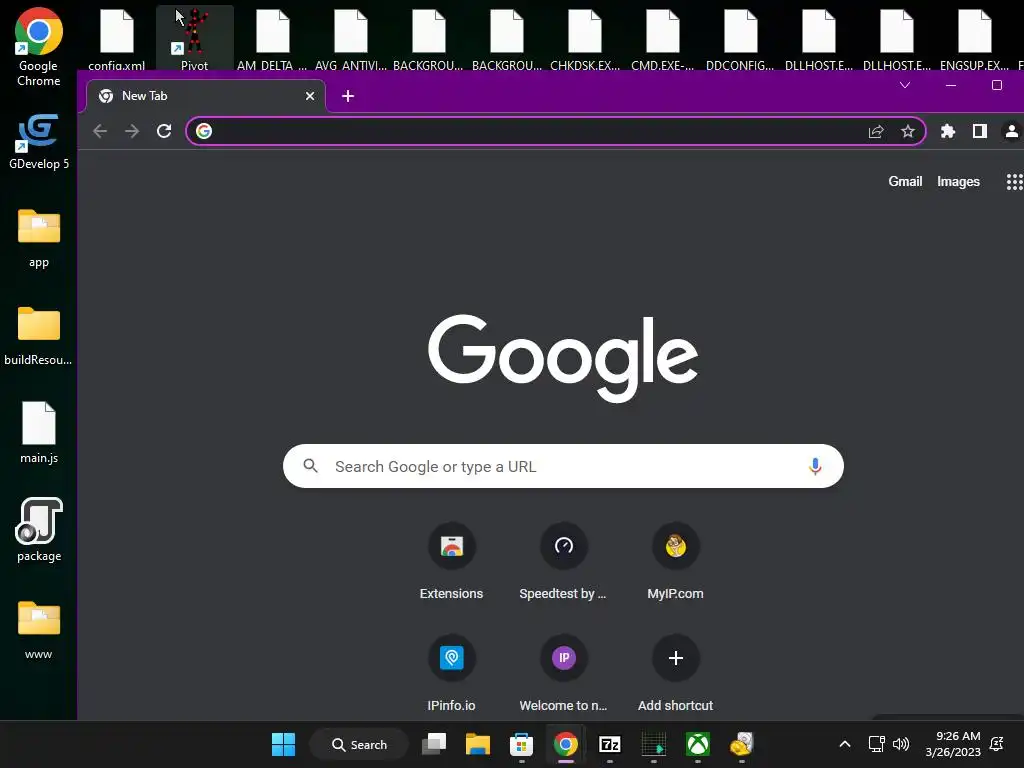Select the GDevelop 5 desktop shortcut
This screenshot has height=768, width=1024.
39,142
